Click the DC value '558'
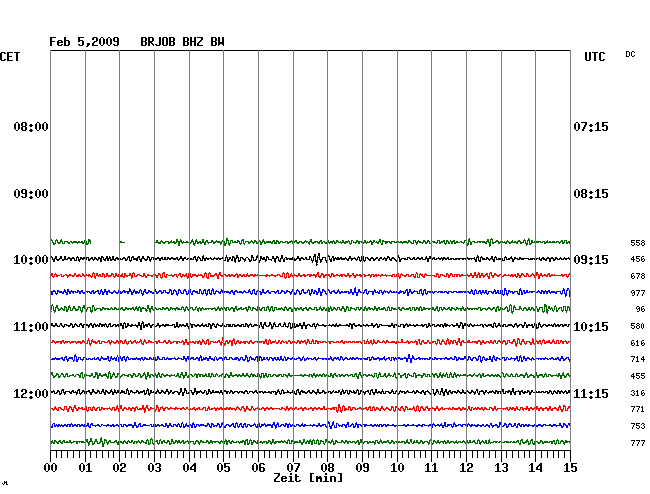The width and height of the screenshot is (650, 494). pyautogui.click(x=638, y=243)
